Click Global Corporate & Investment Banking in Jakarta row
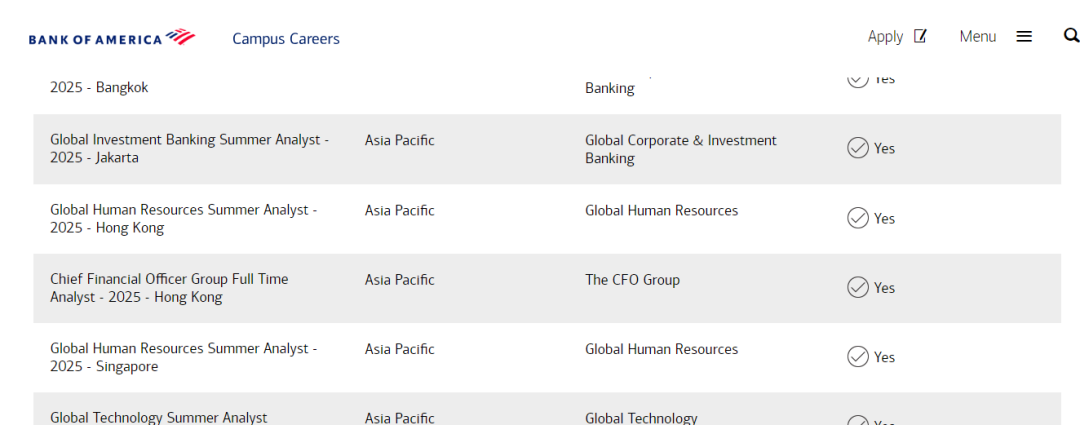Viewport: 1080px width, 425px height. 681,149
